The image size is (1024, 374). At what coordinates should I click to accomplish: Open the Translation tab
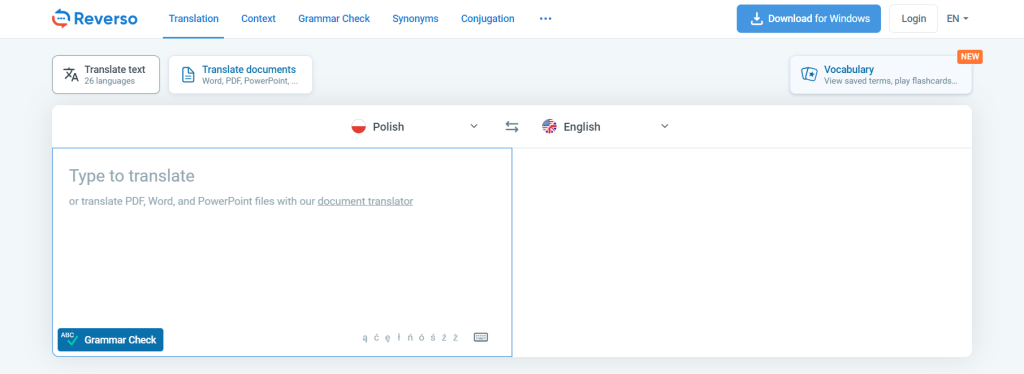tap(193, 18)
